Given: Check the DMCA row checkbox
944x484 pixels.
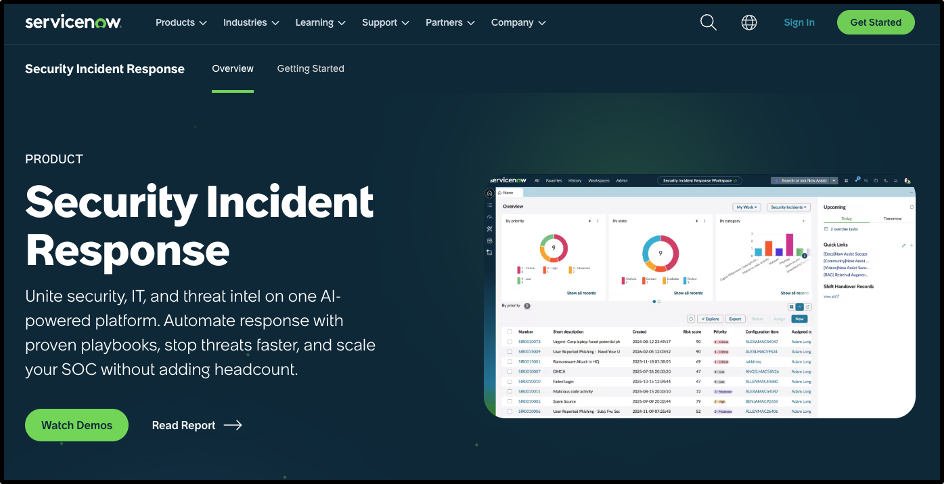Looking at the screenshot, I should [509, 371].
